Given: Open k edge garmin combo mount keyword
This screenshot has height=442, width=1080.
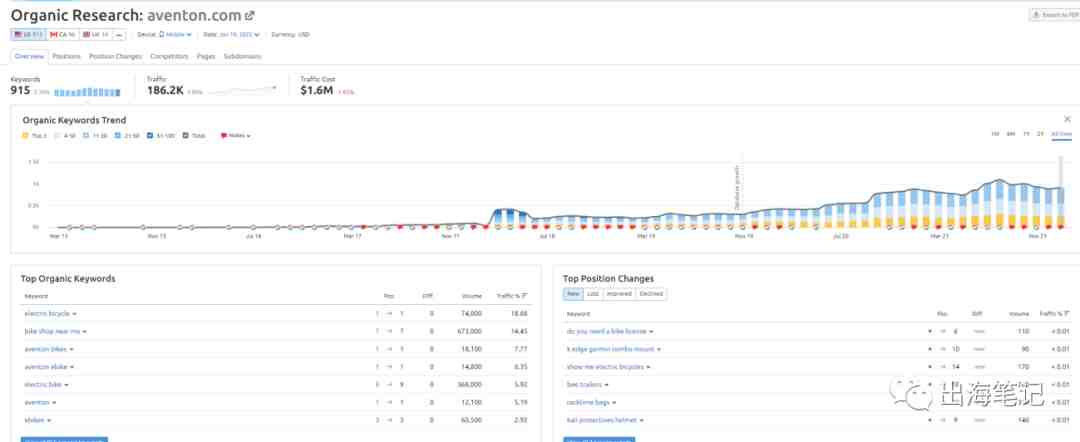Looking at the screenshot, I should coord(610,349).
